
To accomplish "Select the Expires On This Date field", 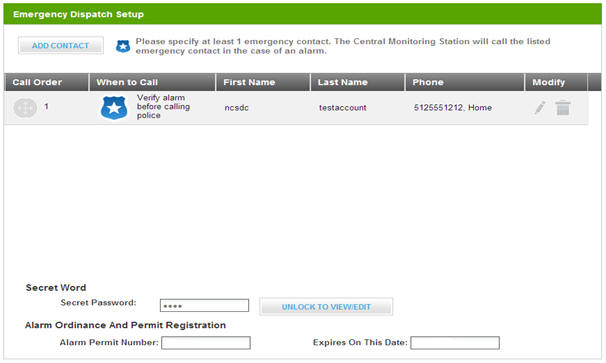I will (455, 343).
